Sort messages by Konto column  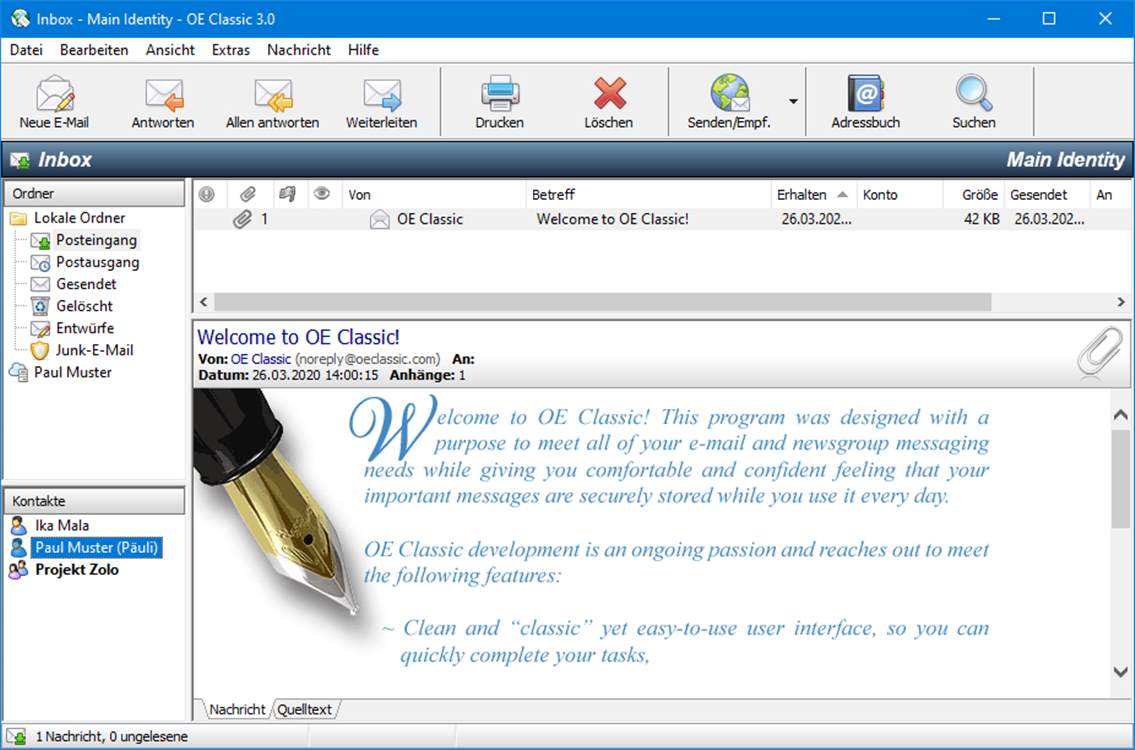pyautogui.click(x=900, y=194)
